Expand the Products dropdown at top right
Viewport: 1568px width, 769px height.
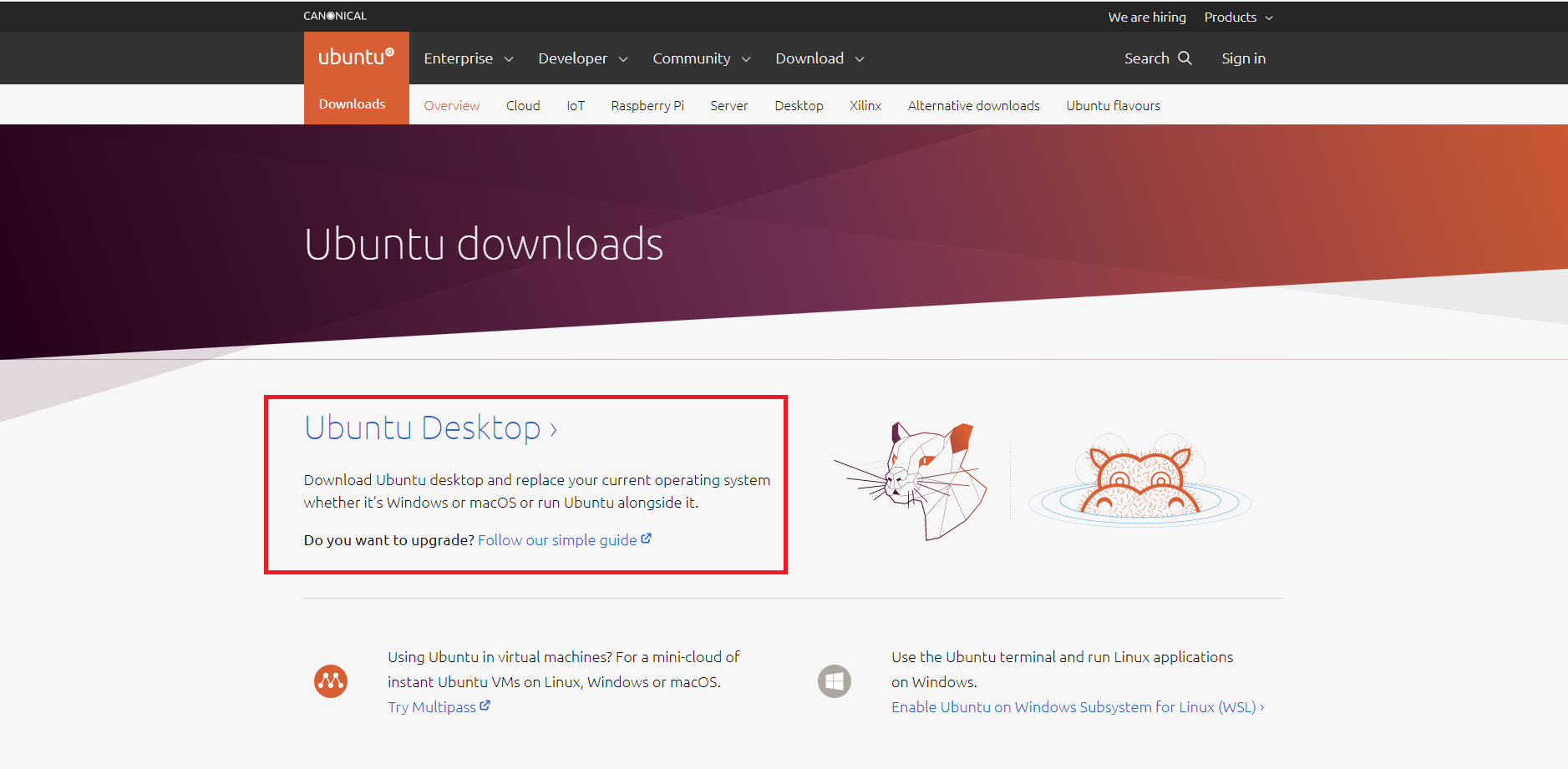pyautogui.click(x=1239, y=17)
